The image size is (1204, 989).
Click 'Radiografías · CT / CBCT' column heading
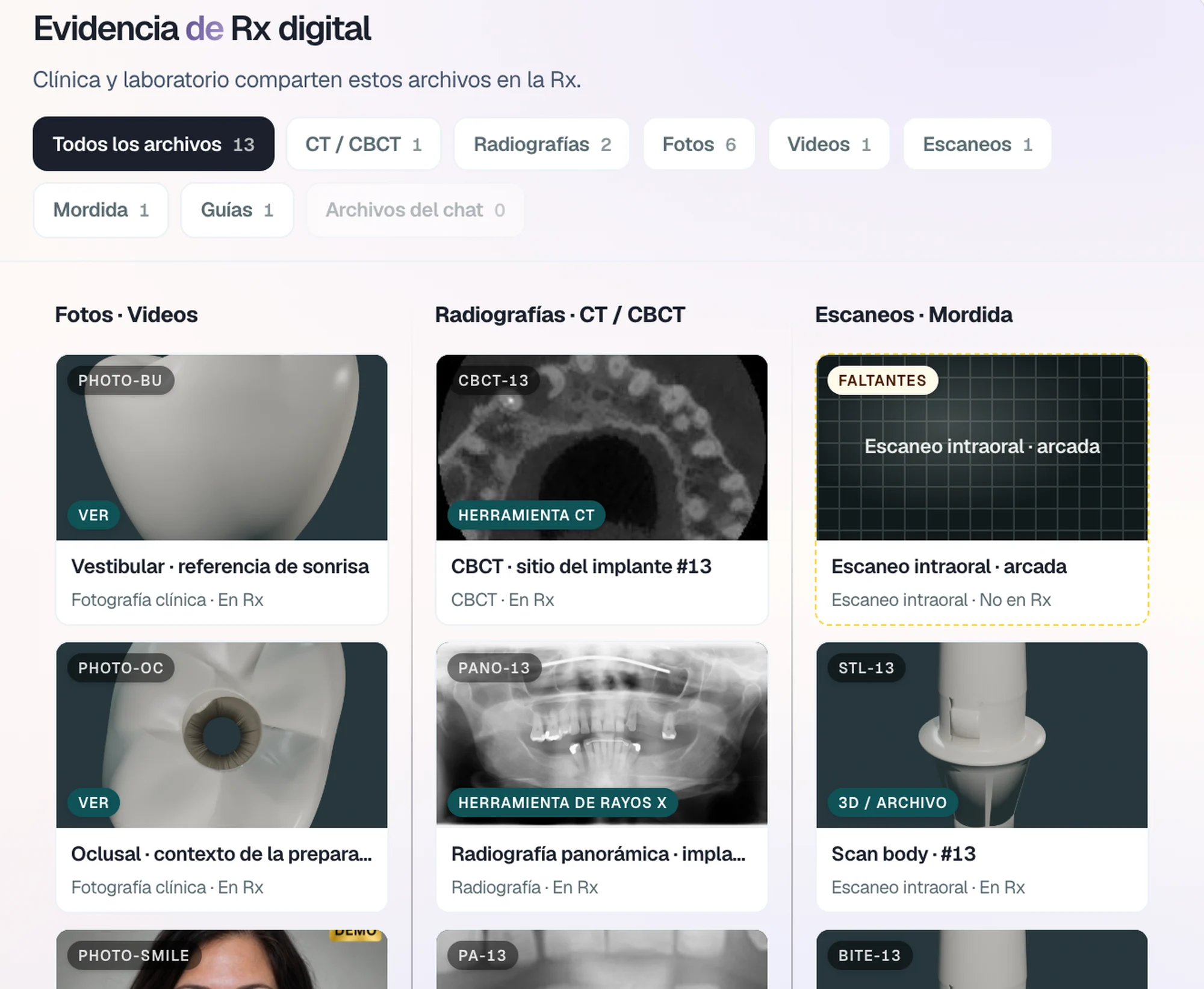click(x=560, y=315)
